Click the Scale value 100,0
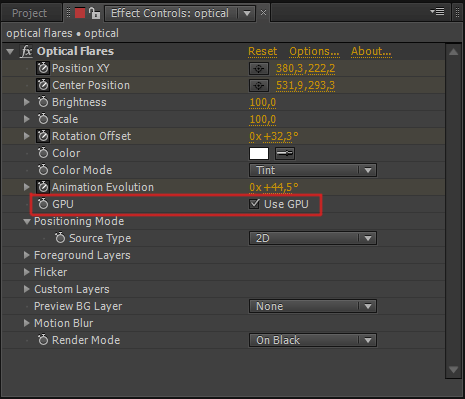Image resolution: width=465 pixels, height=399 pixels. [263, 120]
